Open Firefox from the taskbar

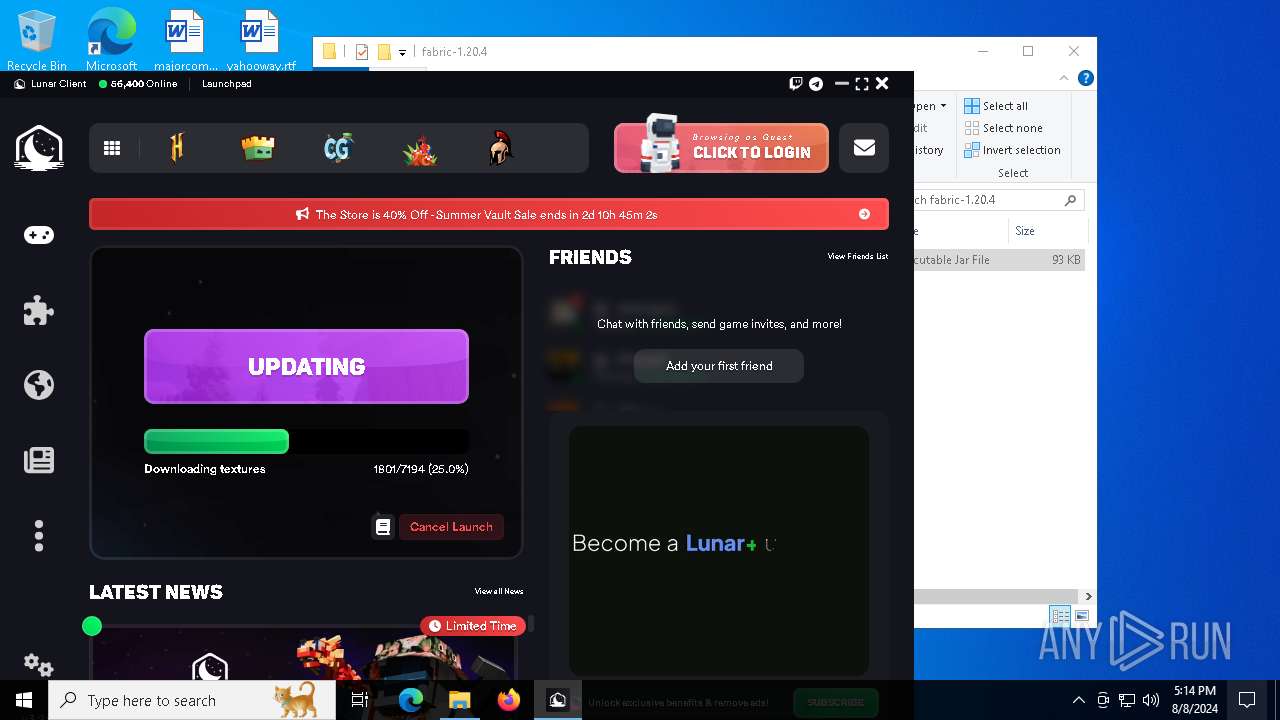[508, 700]
